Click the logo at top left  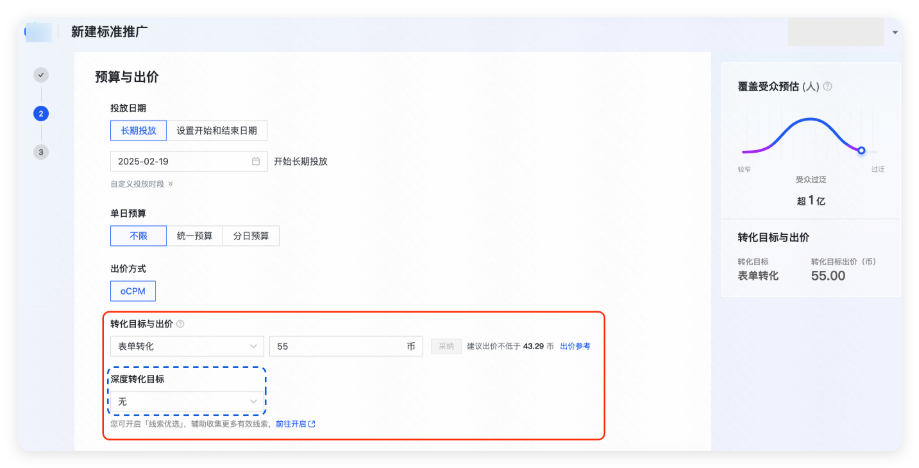[x=39, y=32]
